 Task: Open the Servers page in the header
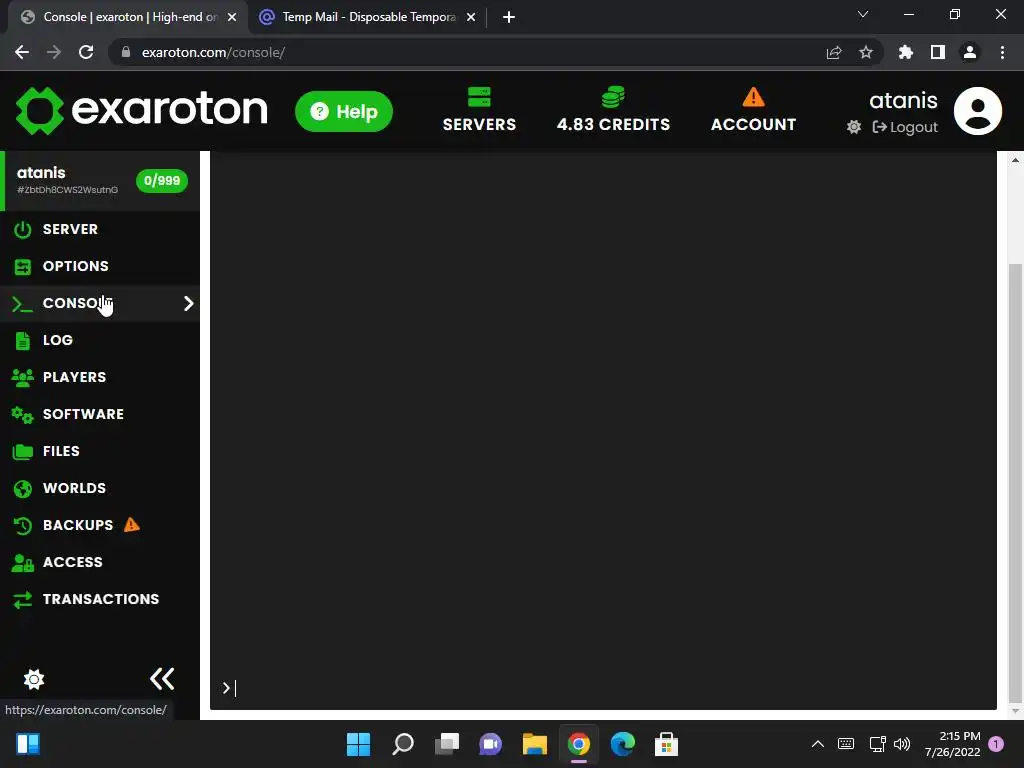(x=479, y=110)
